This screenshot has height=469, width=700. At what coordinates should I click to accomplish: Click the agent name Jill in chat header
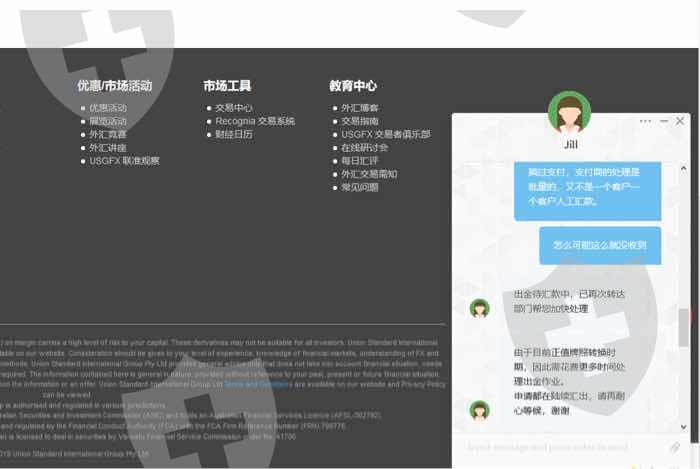coord(571,144)
